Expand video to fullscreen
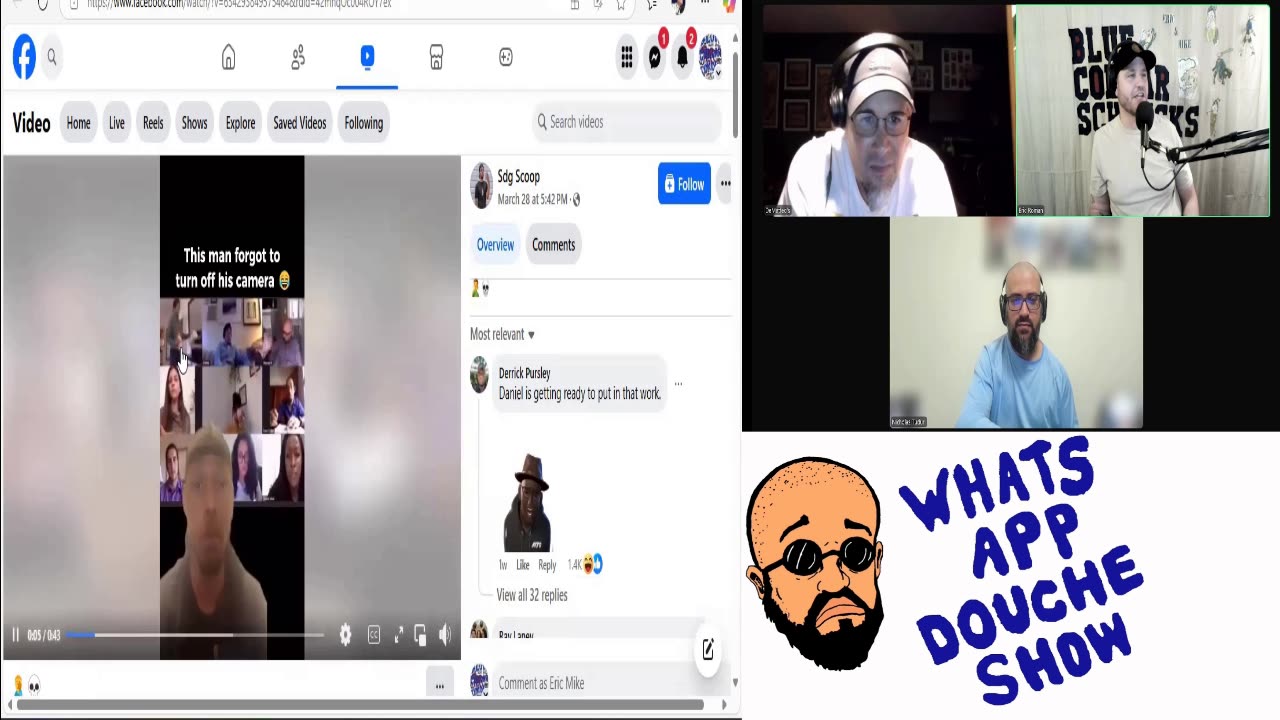The image size is (1280, 720). pyautogui.click(x=398, y=635)
